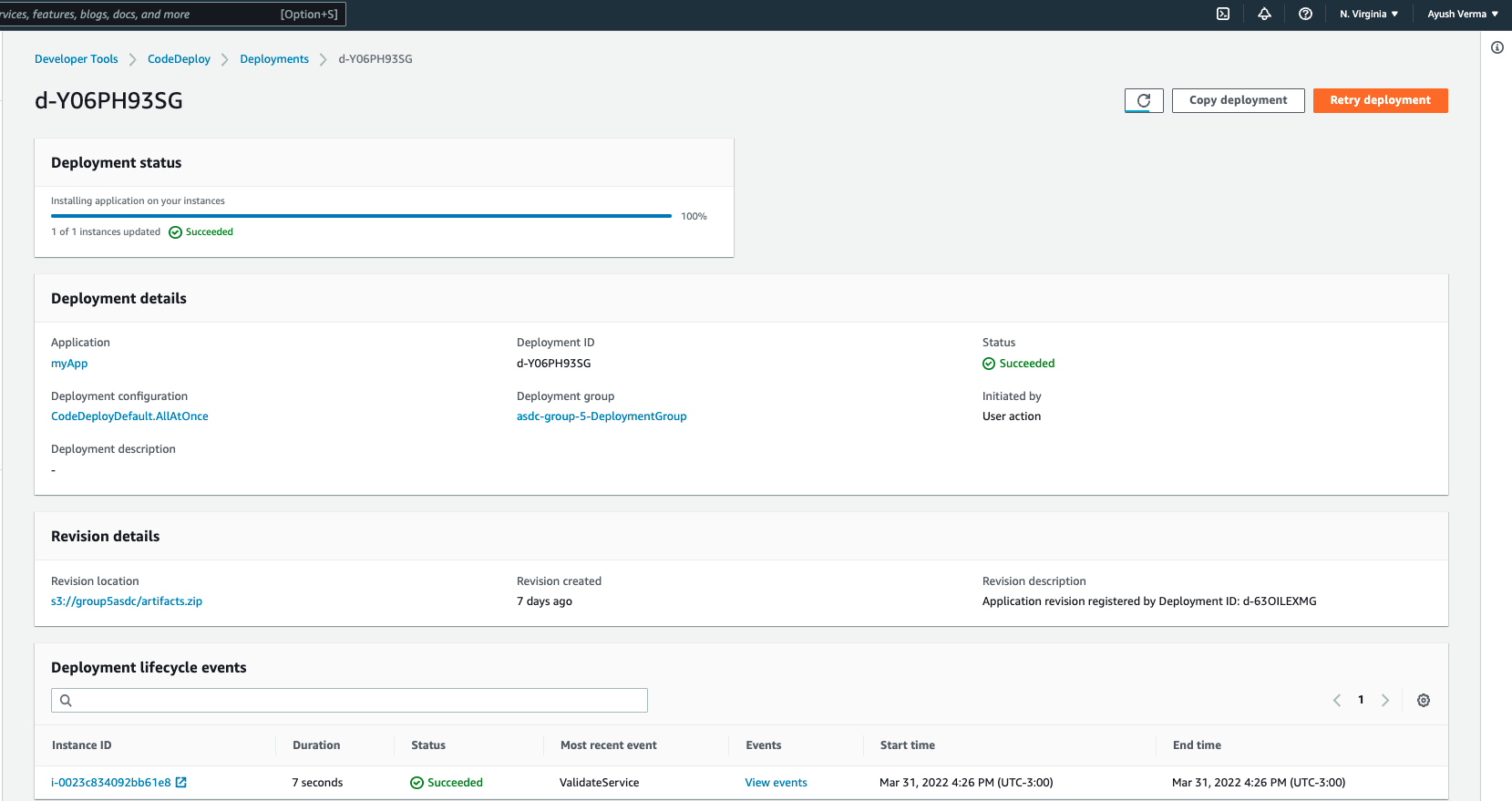This screenshot has width=1512, height=801.
Task: Click the '7 days ago' revision created value
Action: point(544,601)
